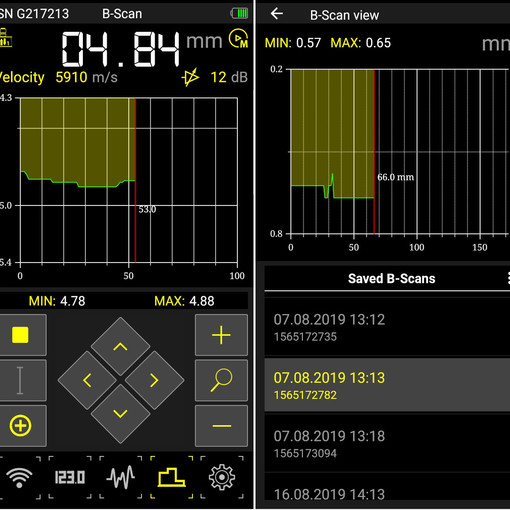The image size is (510, 510).
Task: Open saved scan 16.08.2019 14:13
Action: tap(387, 487)
